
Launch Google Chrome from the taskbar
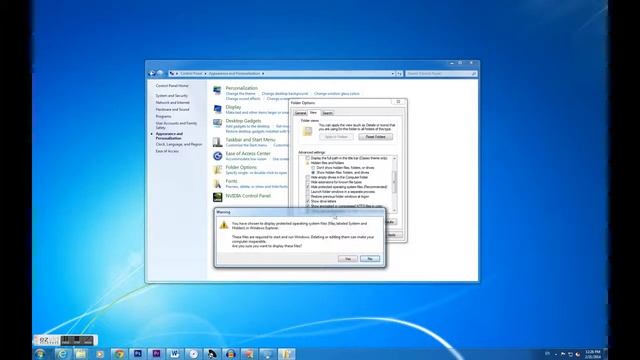coord(119,354)
